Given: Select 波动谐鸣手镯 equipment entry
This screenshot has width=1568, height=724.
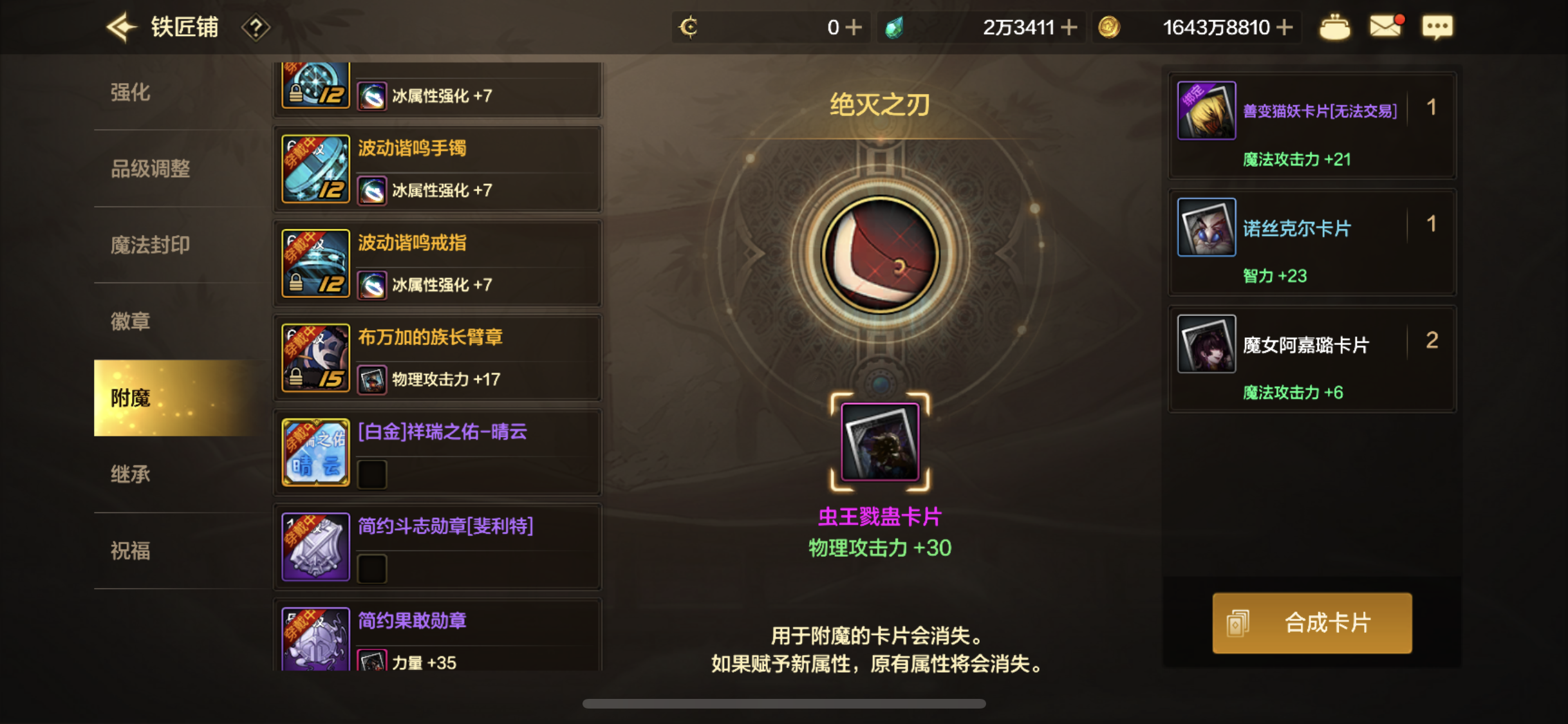Looking at the screenshot, I should (x=438, y=169).
